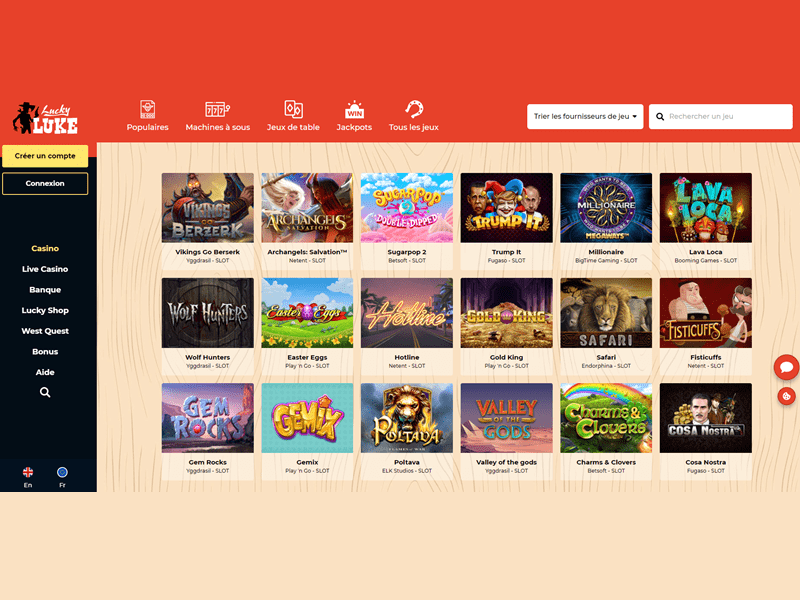800x600 pixels.
Task: Open the Archangels: Salvation game thumbnail
Action: click(307, 208)
